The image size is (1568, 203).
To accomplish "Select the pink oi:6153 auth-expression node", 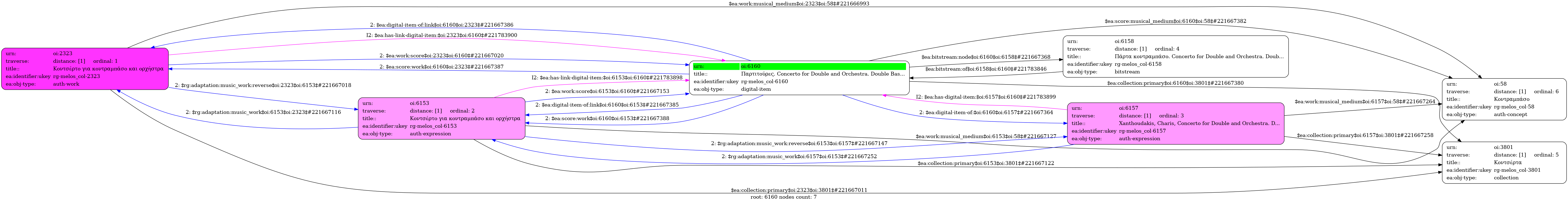I will point(441,118).
